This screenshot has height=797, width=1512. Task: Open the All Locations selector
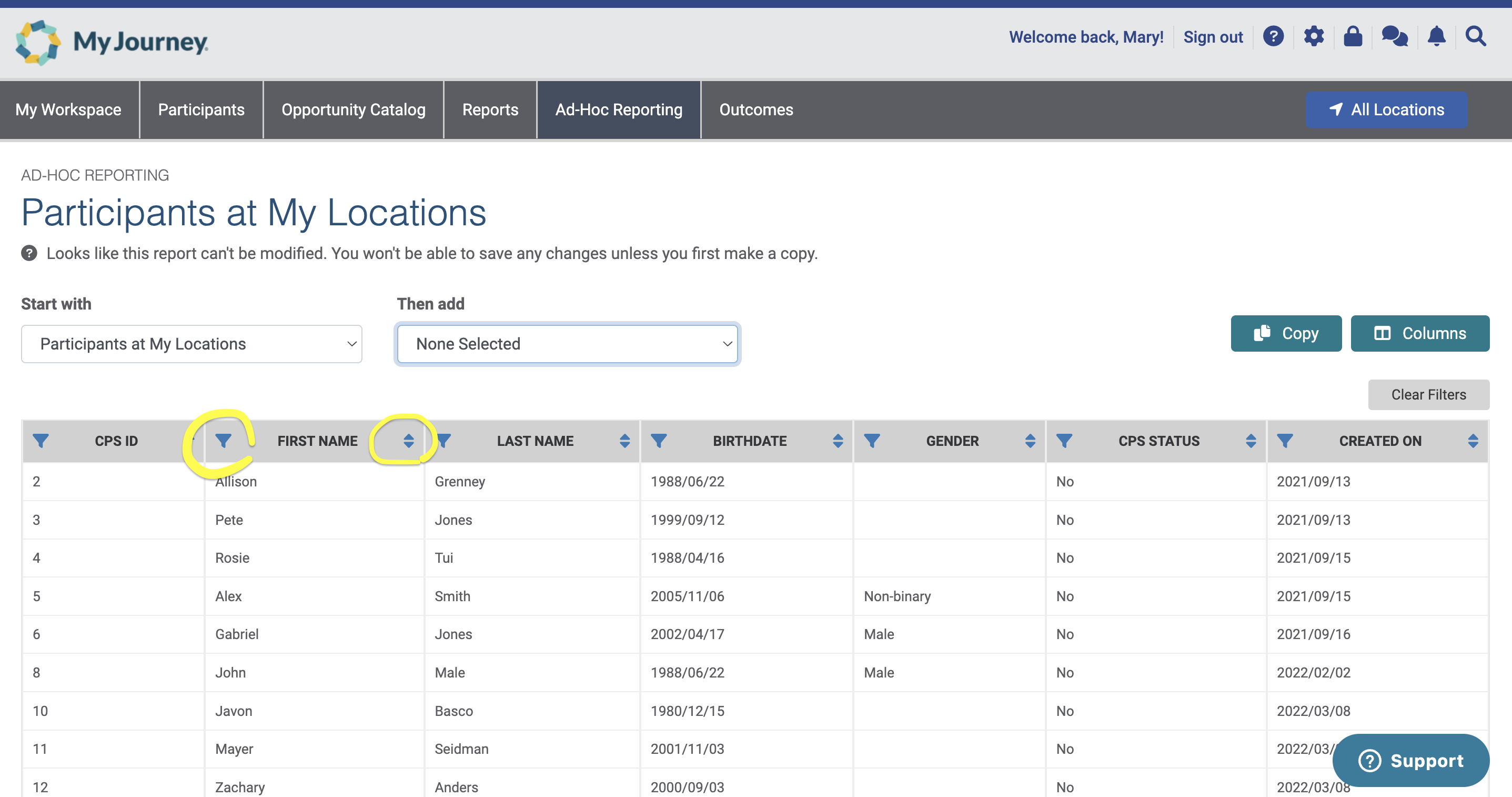[1386, 109]
